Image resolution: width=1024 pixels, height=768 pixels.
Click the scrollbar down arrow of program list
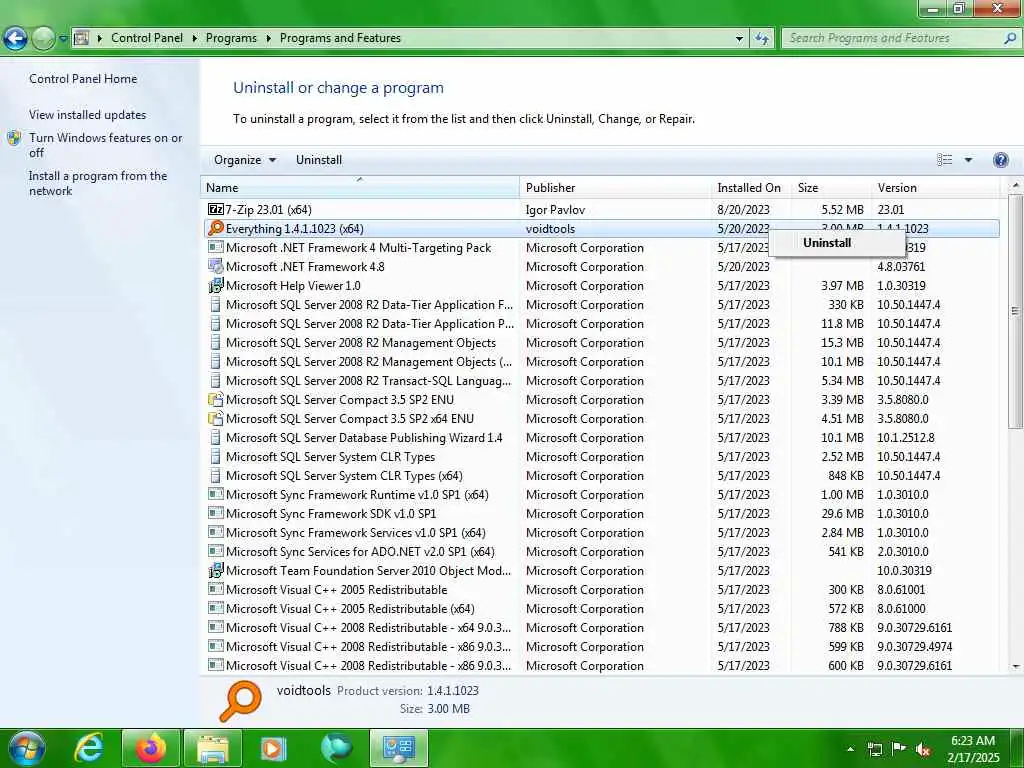pyautogui.click(x=1016, y=666)
